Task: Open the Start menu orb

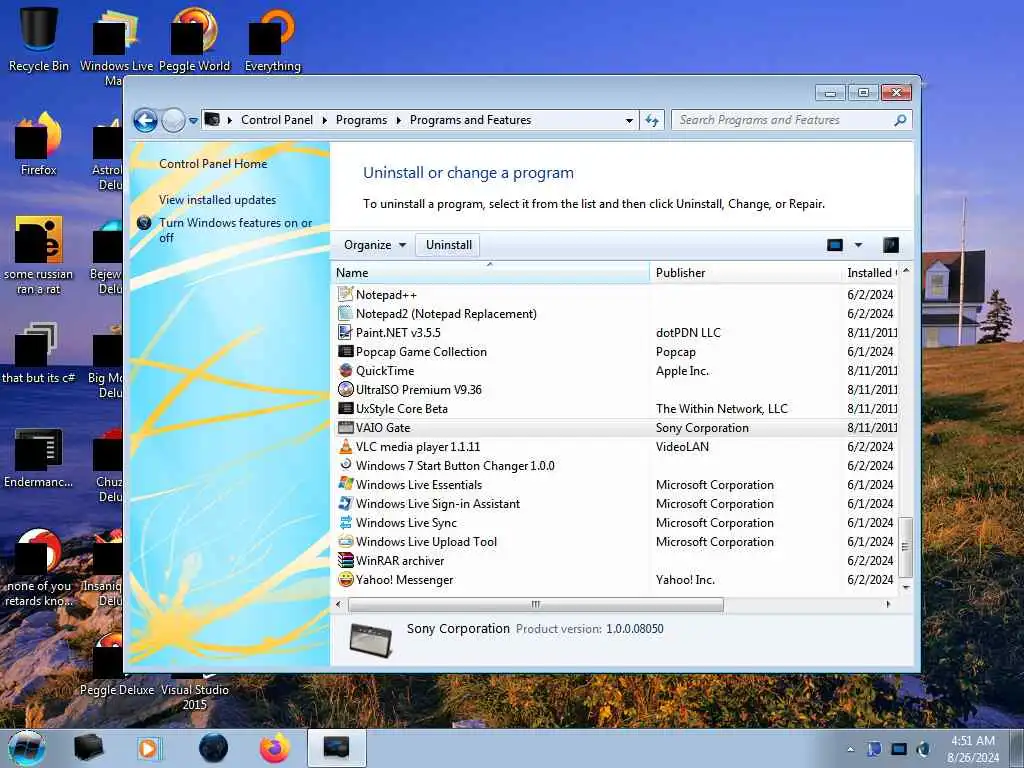Action: tap(27, 748)
